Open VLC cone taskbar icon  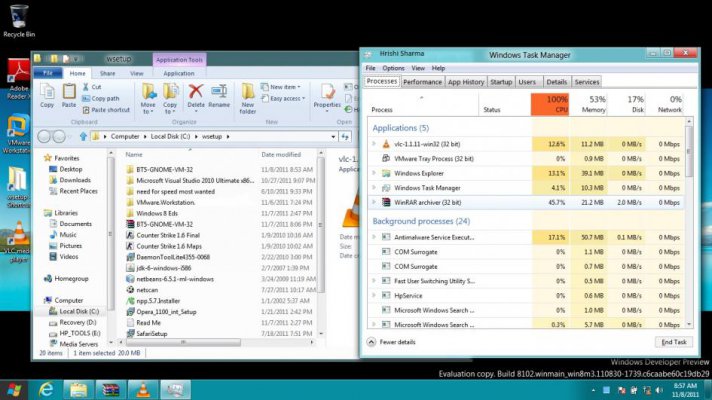143,390
